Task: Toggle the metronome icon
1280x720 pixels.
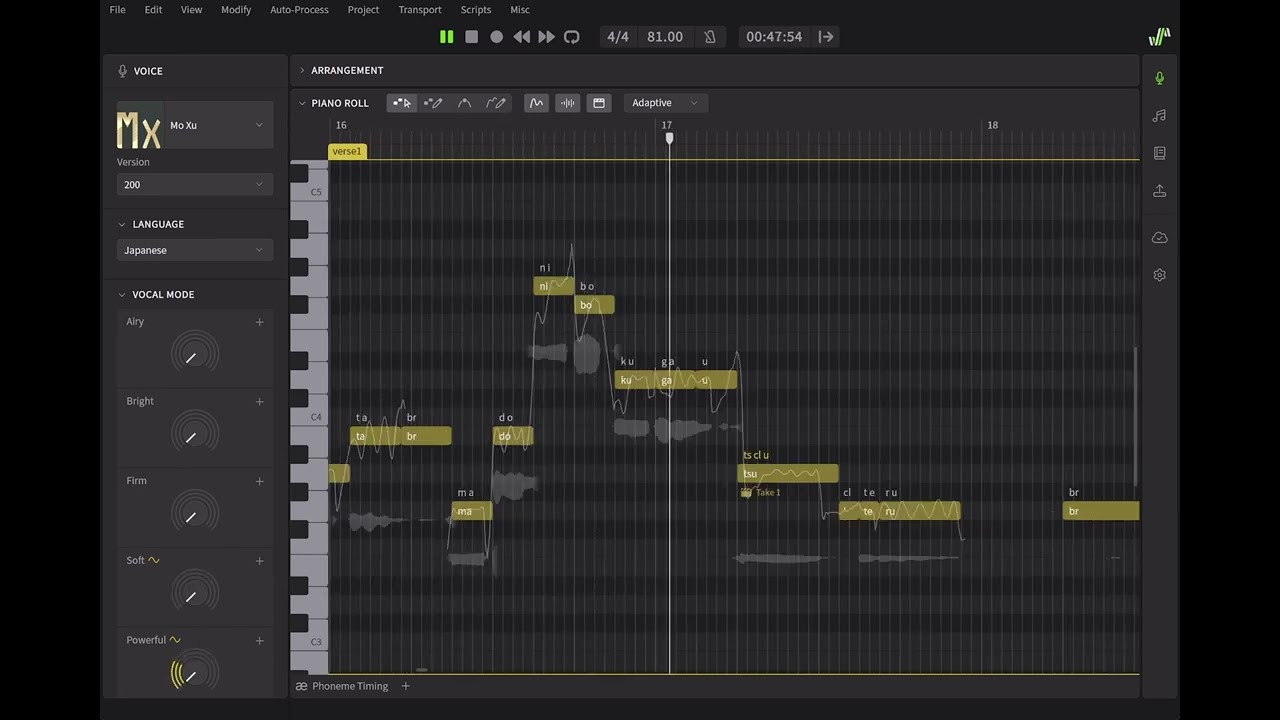Action: tap(710, 37)
